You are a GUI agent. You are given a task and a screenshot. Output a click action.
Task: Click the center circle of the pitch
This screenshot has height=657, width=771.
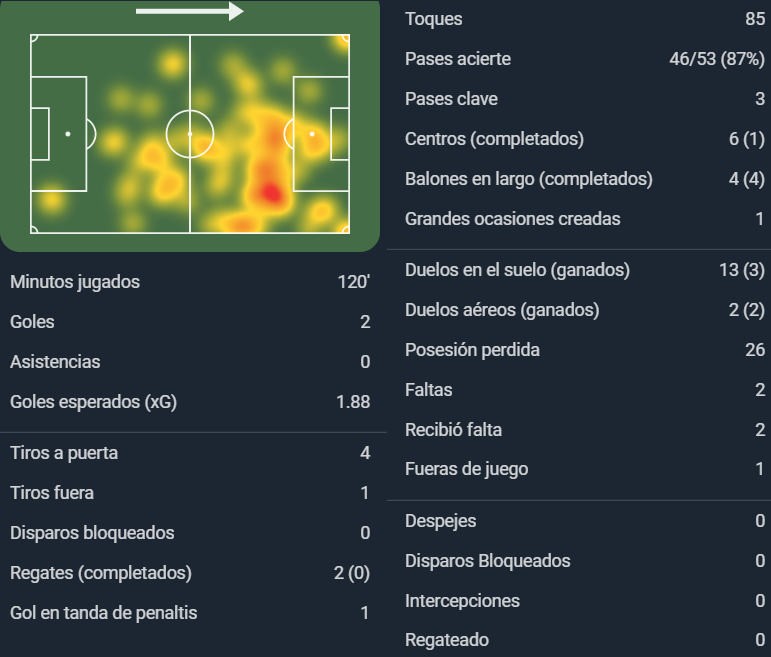[x=190, y=134]
